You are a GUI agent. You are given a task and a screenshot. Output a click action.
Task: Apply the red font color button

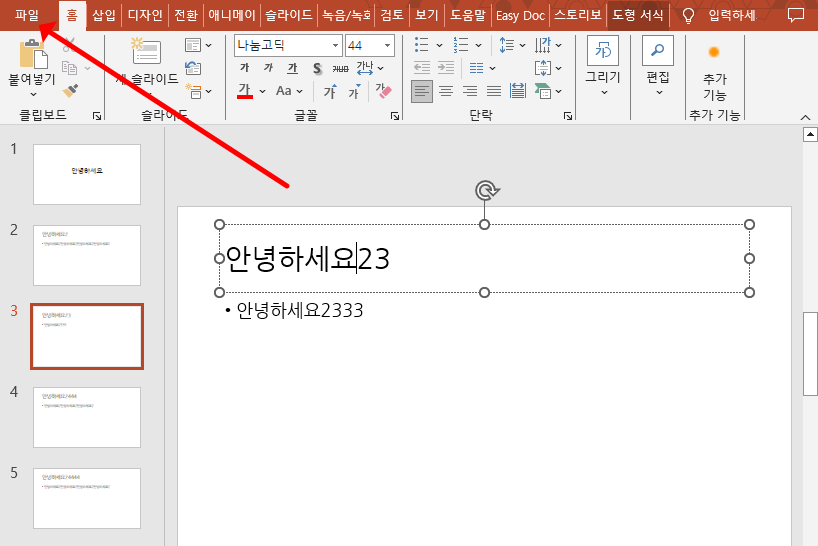pos(245,91)
